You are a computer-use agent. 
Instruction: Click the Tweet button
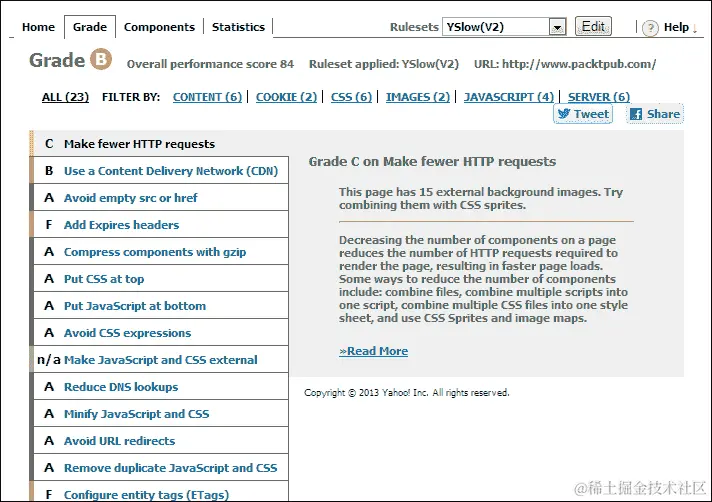[583, 114]
